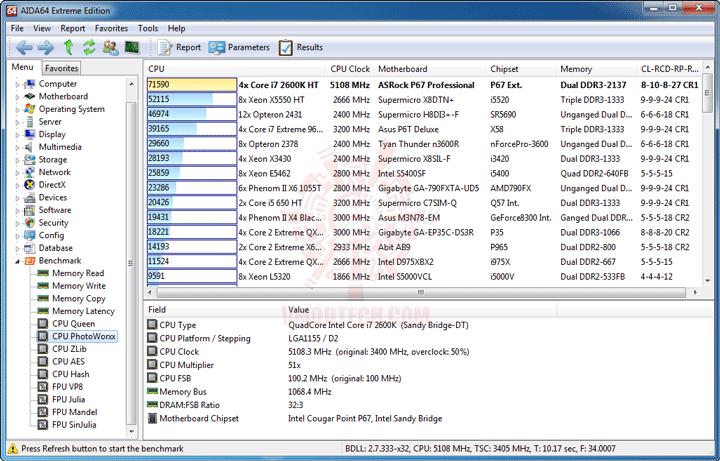Click the dark monitor icon in toolbar
The height and width of the screenshot is (461, 720).
pos(132,47)
